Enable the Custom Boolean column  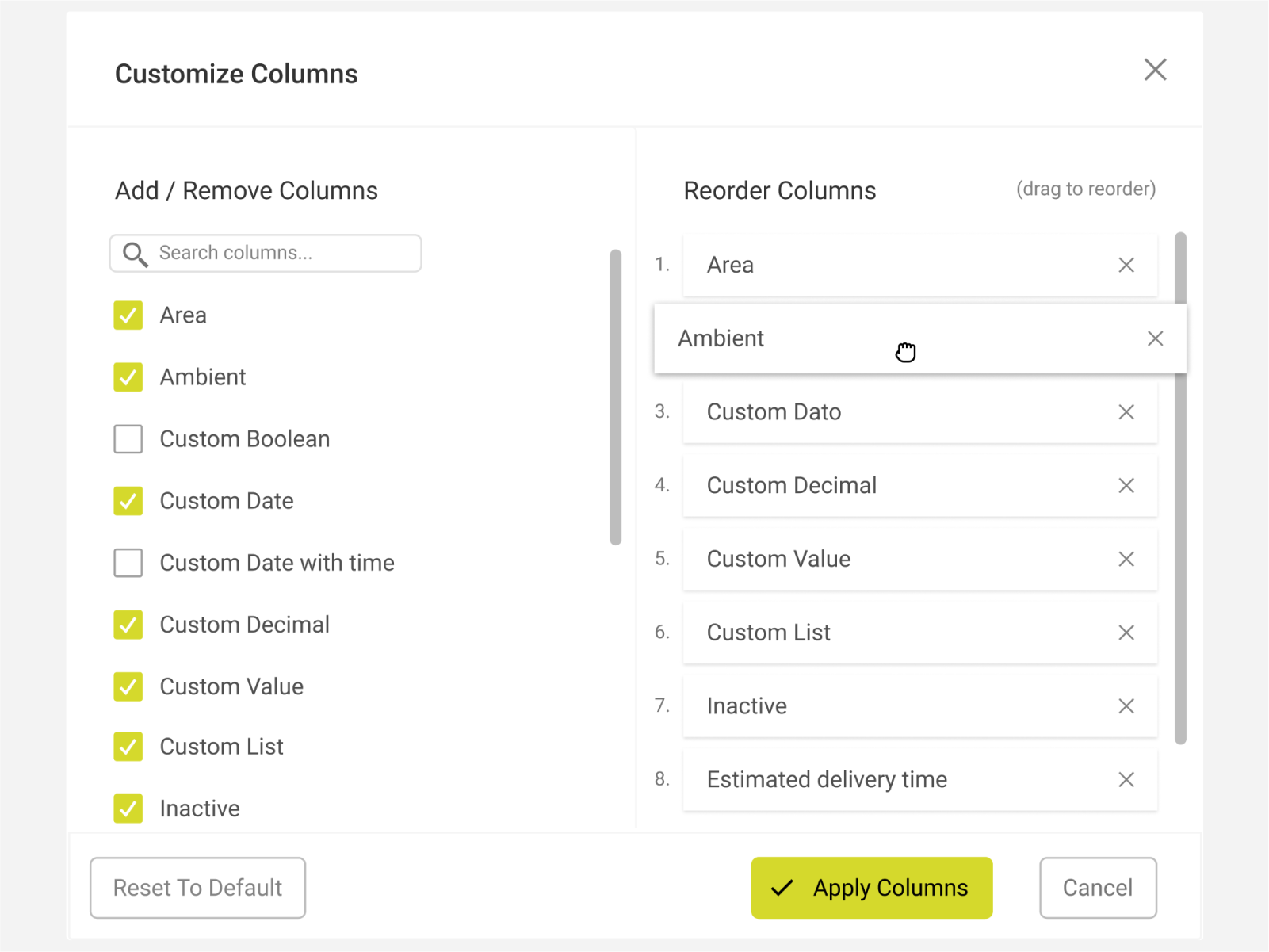pos(128,438)
